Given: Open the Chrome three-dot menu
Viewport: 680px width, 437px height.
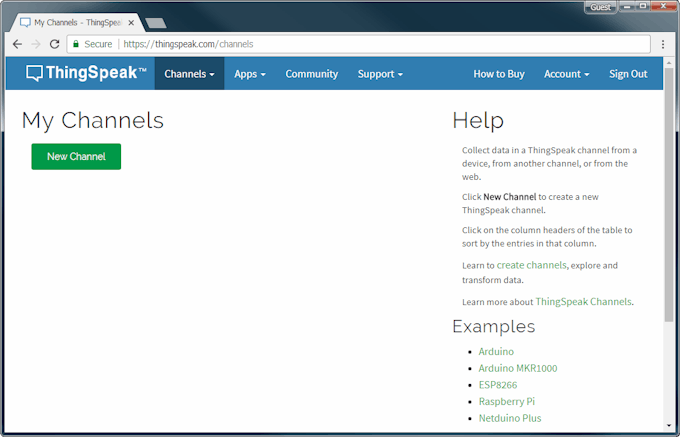Looking at the screenshot, I should point(663,44).
